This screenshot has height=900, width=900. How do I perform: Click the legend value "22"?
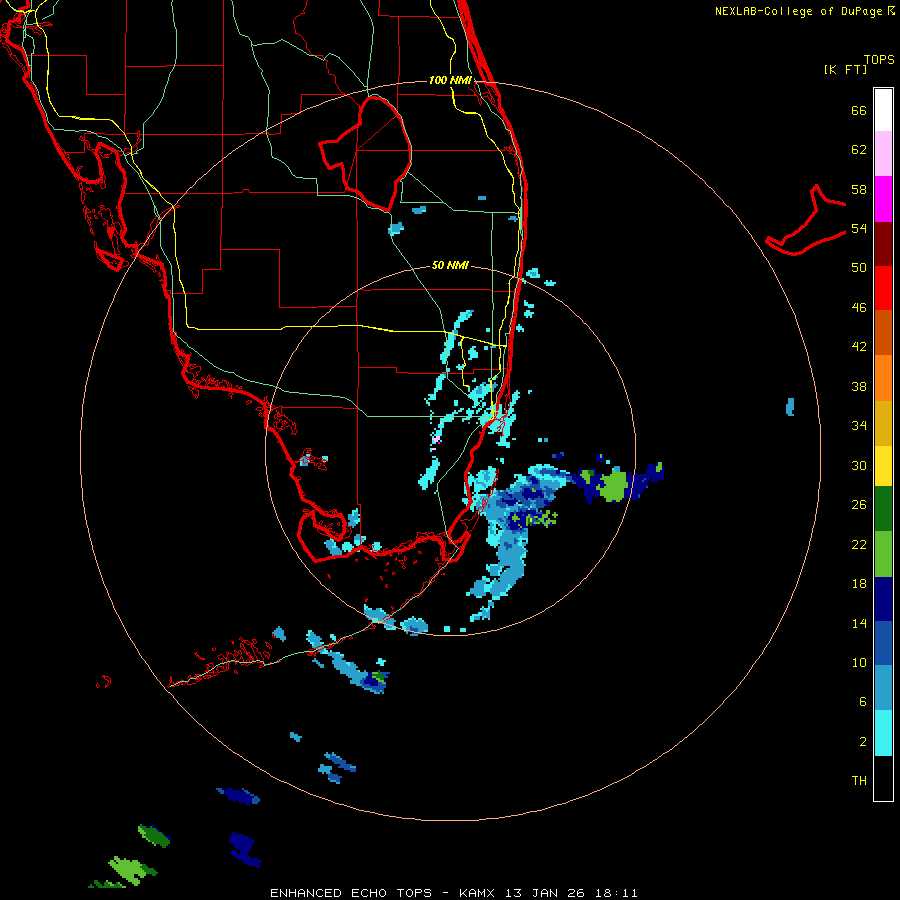859,544
